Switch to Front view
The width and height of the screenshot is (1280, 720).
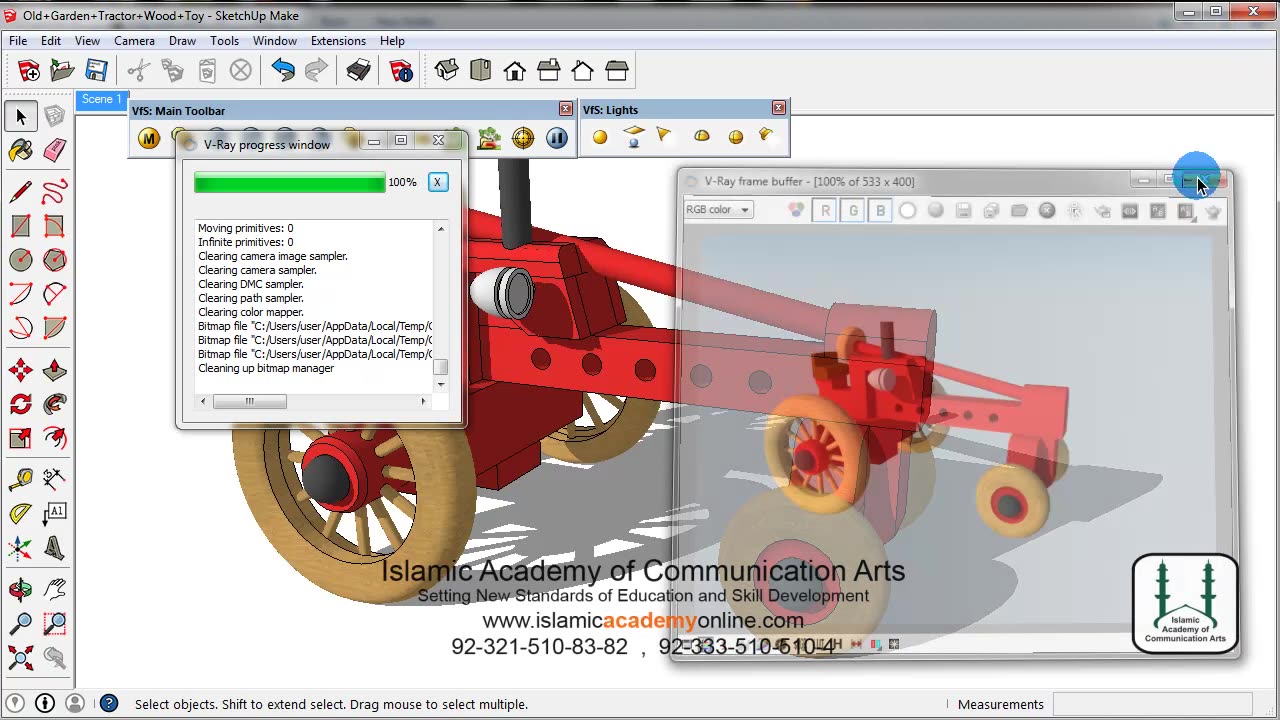point(514,70)
